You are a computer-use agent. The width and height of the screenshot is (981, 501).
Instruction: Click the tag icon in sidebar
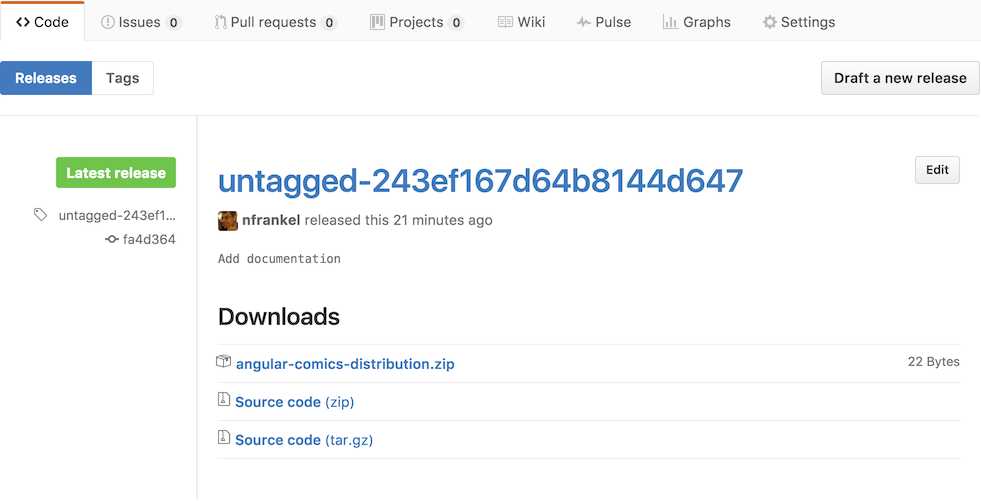(x=41, y=215)
